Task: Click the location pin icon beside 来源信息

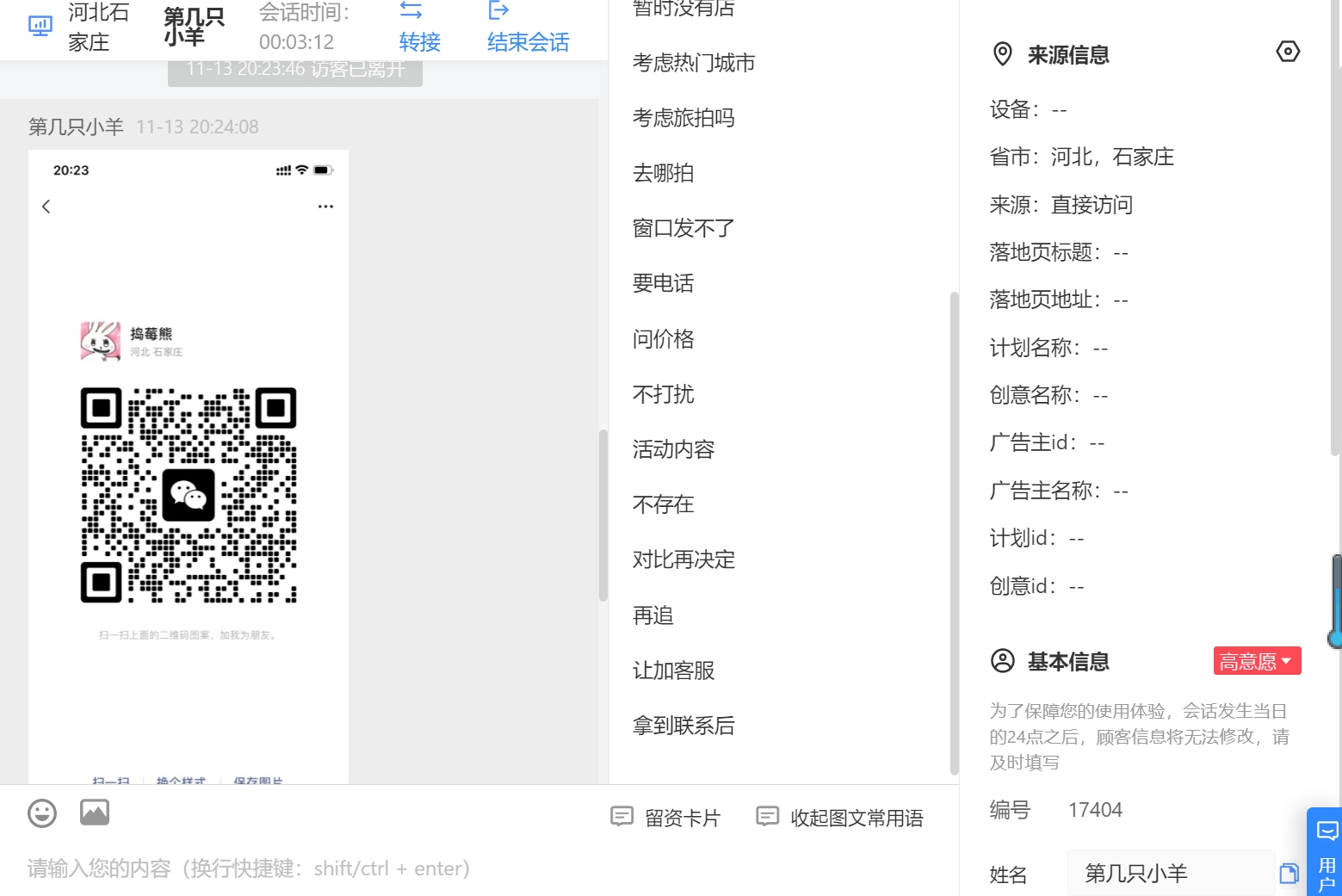Action: coord(1003,54)
